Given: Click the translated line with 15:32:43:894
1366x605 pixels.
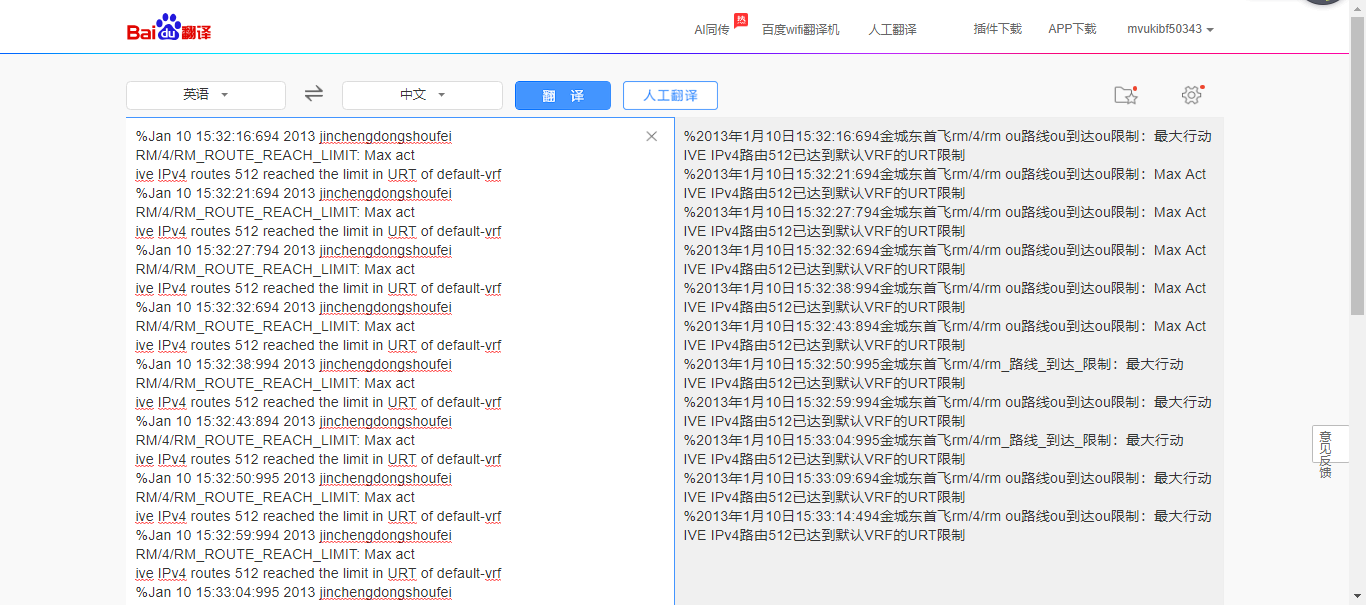Looking at the screenshot, I should tap(945, 326).
